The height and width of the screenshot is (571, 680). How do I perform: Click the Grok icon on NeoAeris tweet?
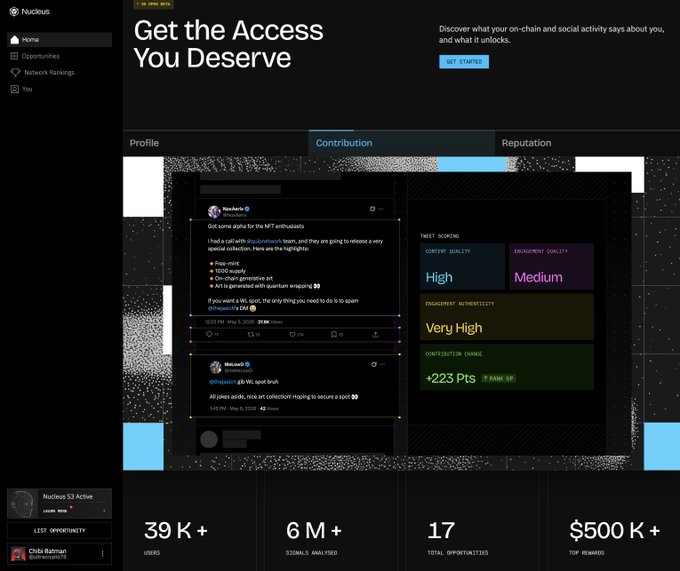[372, 209]
